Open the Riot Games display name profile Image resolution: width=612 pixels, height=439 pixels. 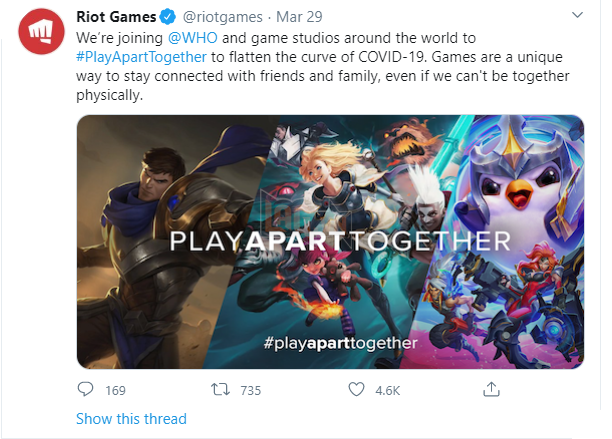(x=115, y=17)
